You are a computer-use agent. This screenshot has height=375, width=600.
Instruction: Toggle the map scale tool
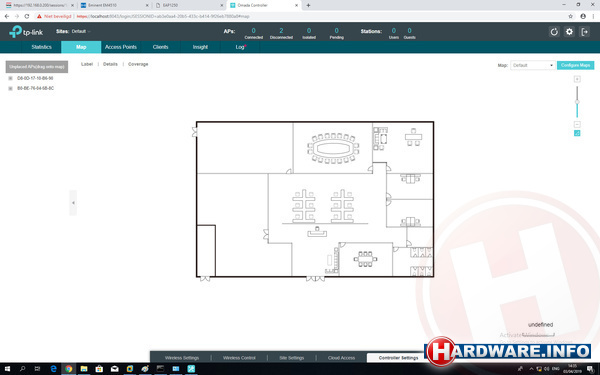(577, 133)
